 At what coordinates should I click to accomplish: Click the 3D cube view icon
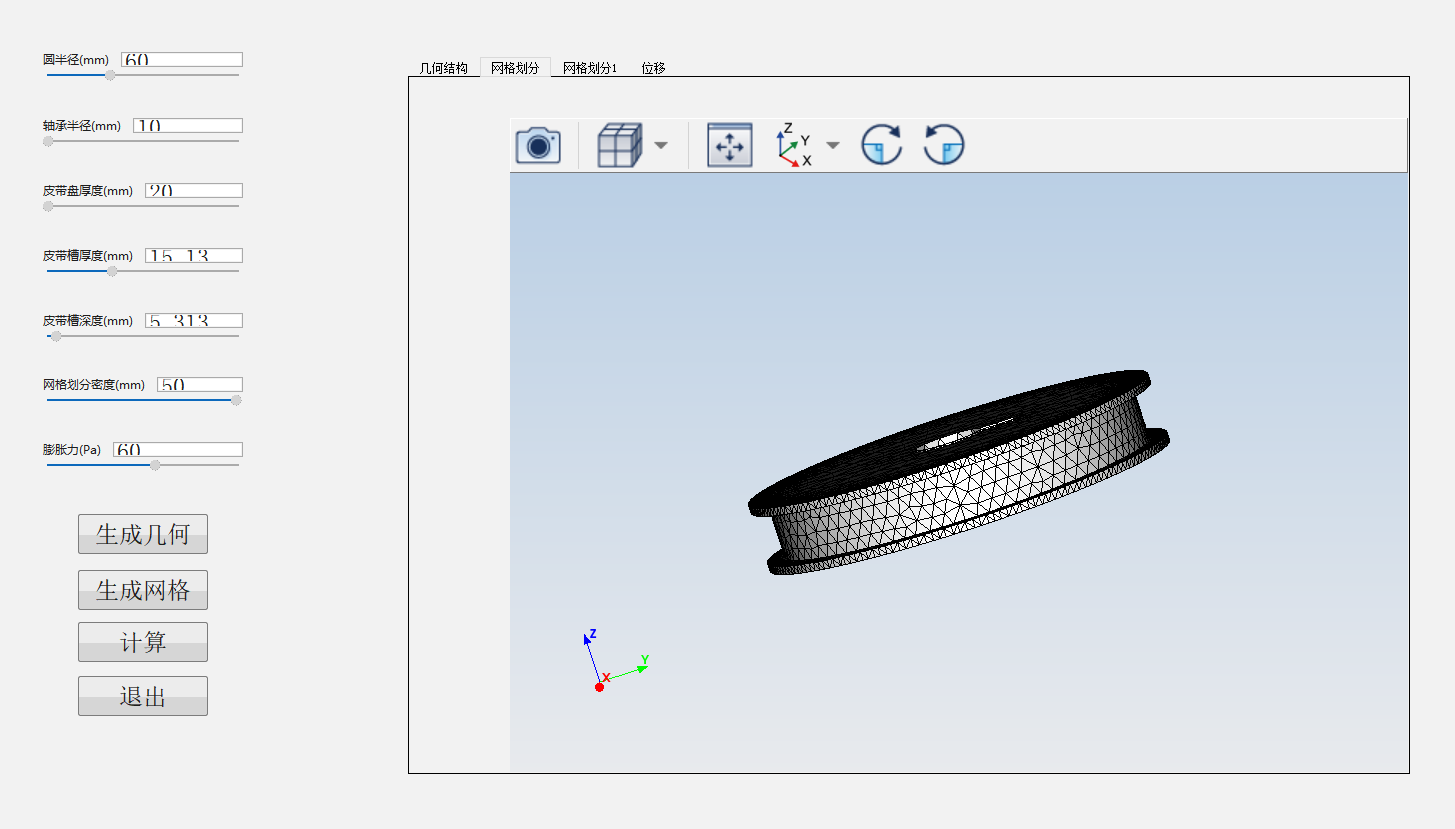pos(618,146)
